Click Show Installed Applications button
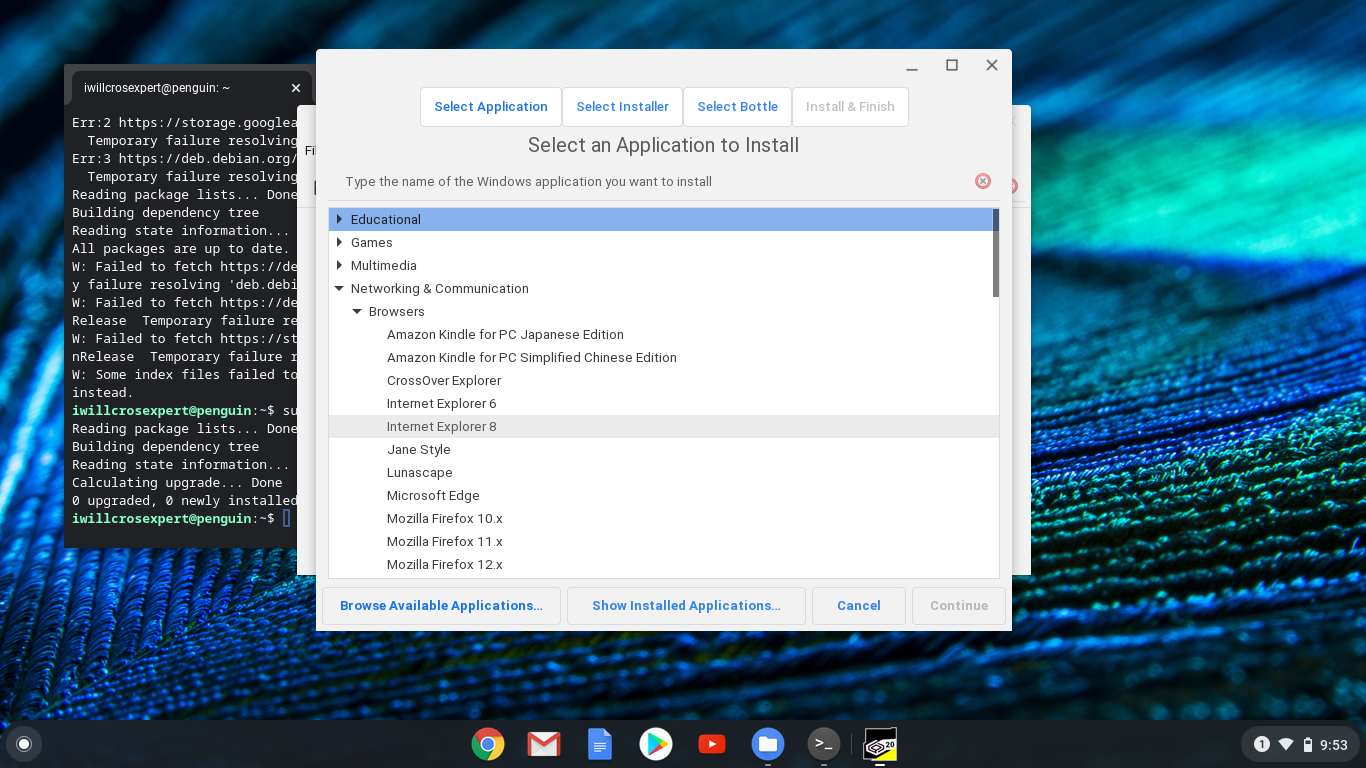The image size is (1366, 768). [x=686, y=605]
